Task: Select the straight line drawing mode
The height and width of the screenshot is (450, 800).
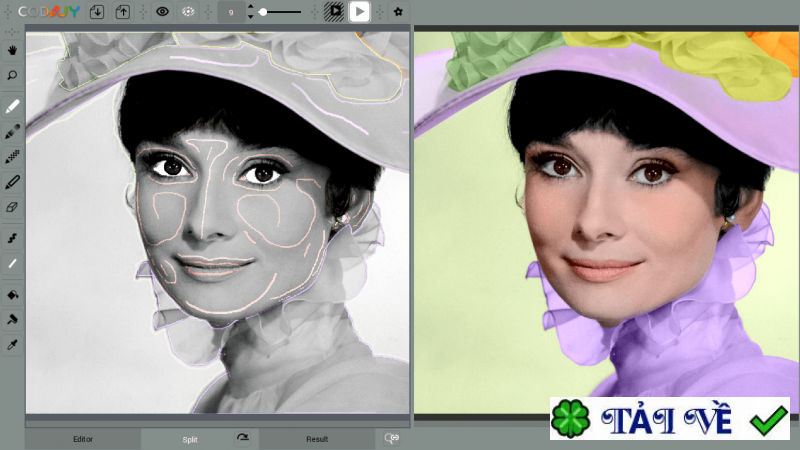Action: point(12,263)
